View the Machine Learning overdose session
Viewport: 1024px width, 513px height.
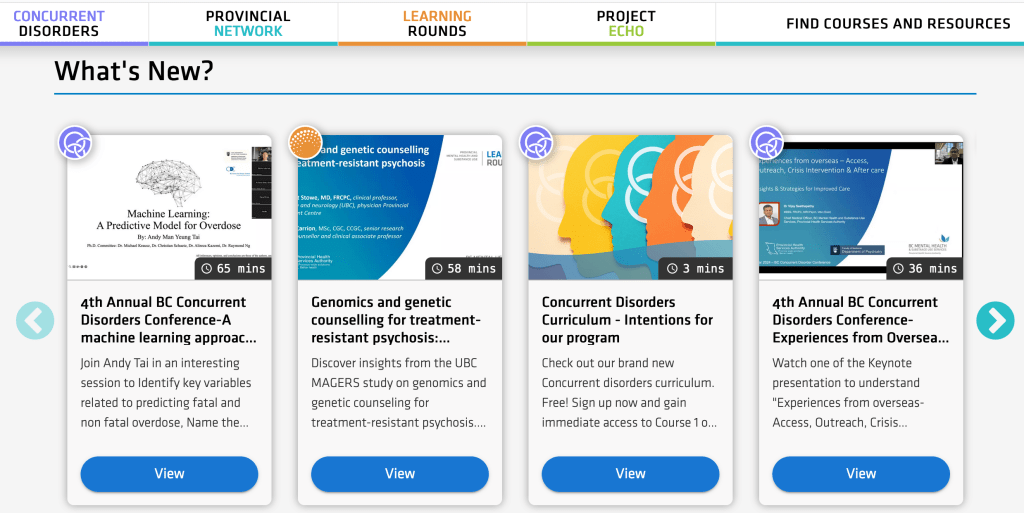click(x=169, y=474)
